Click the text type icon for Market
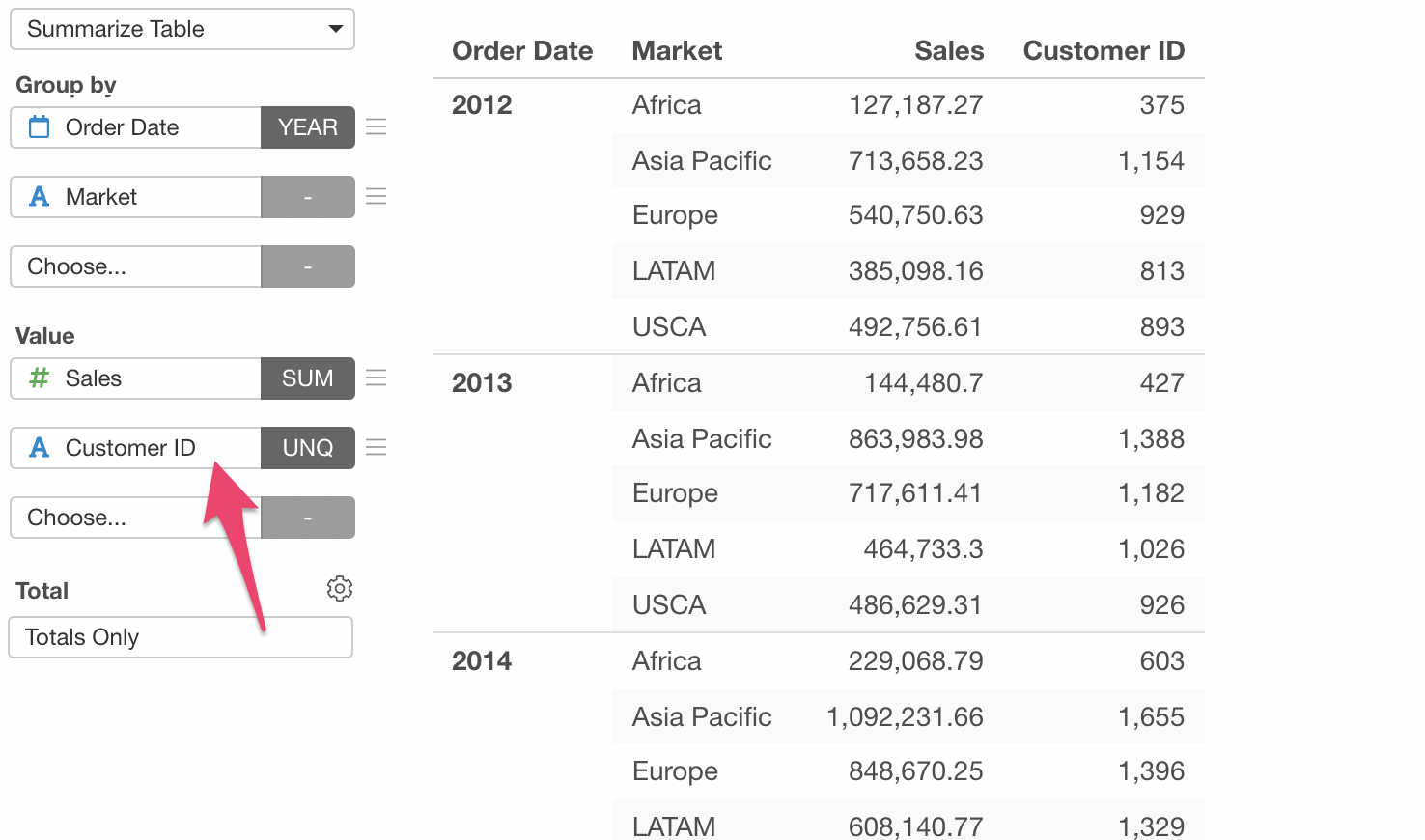 click(40, 197)
